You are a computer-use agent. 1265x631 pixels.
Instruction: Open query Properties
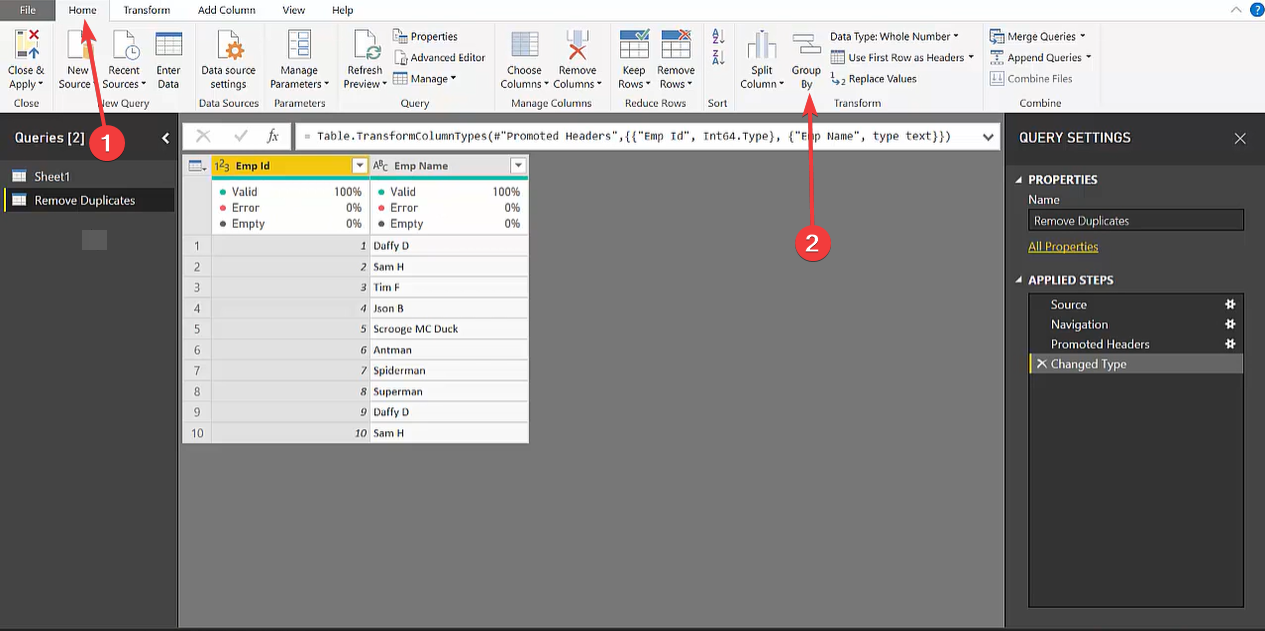click(425, 36)
